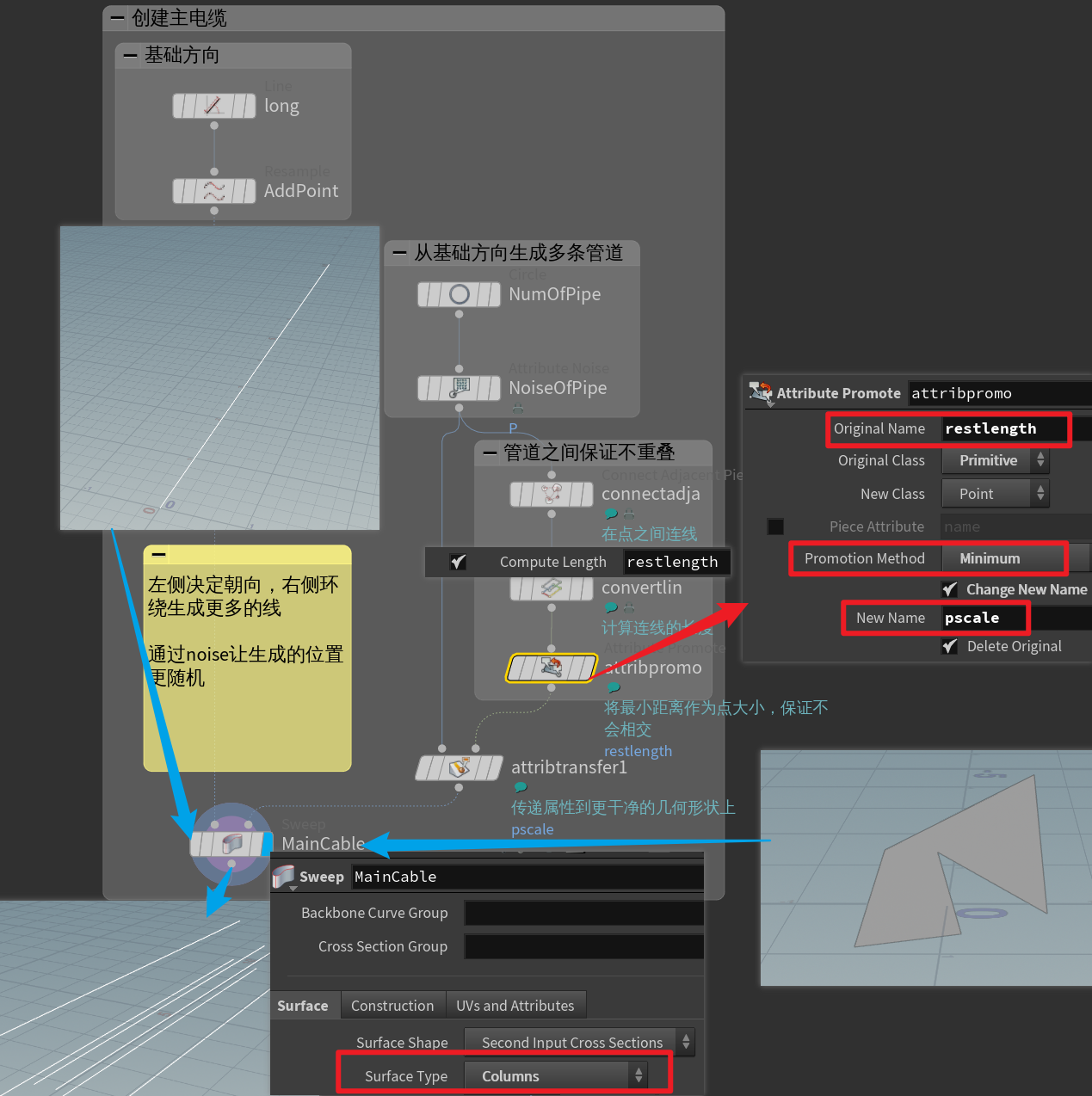1092x1096 pixels.
Task: Enable the Piece Attribute checkbox
Action: (x=774, y=526)
